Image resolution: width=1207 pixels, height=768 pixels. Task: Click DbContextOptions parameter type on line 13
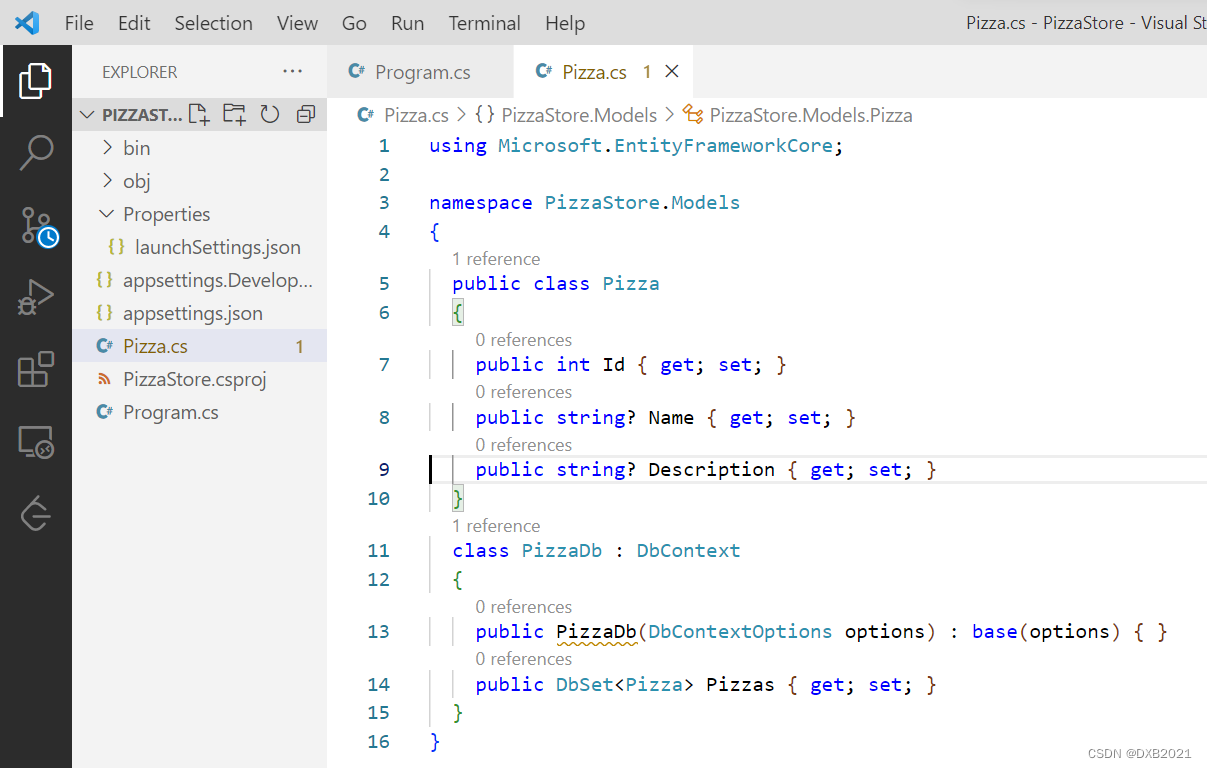pyautogui.click(x=741, y=632)
